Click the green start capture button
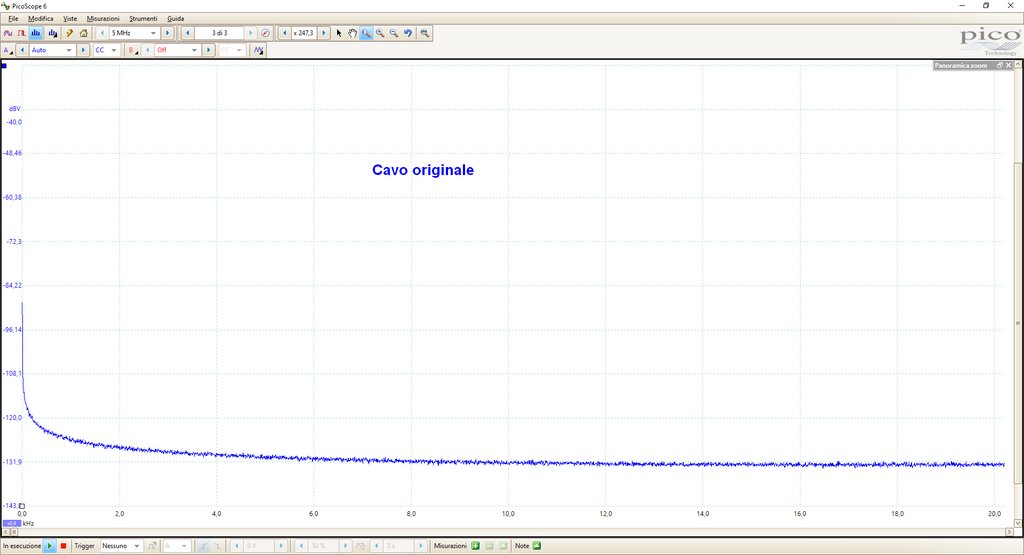The height and width of the screenshot is (555, 1024). click(50, 546)
